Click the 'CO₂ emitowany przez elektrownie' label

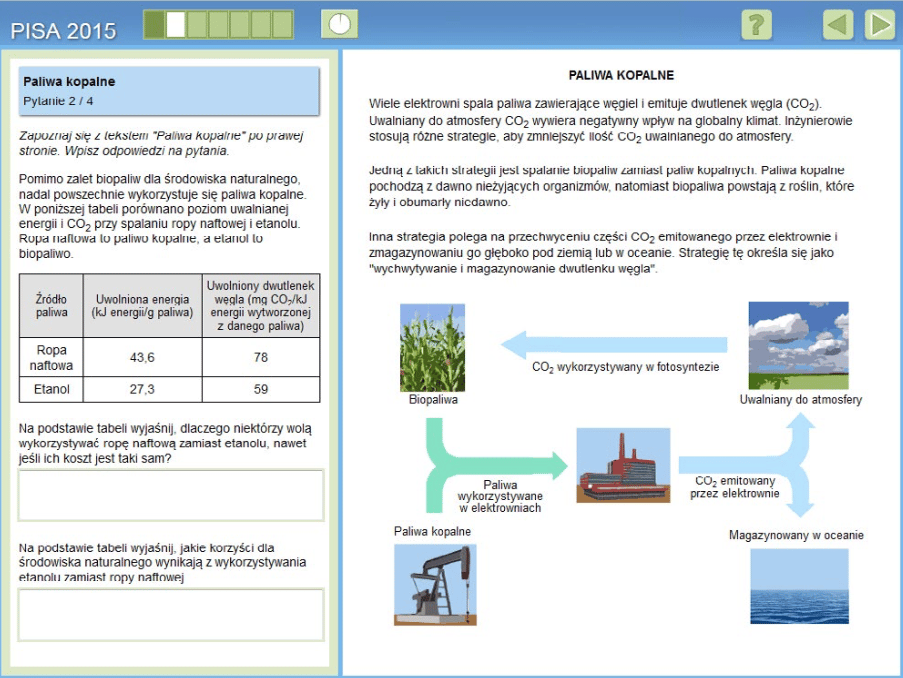(x=735, y=487)
